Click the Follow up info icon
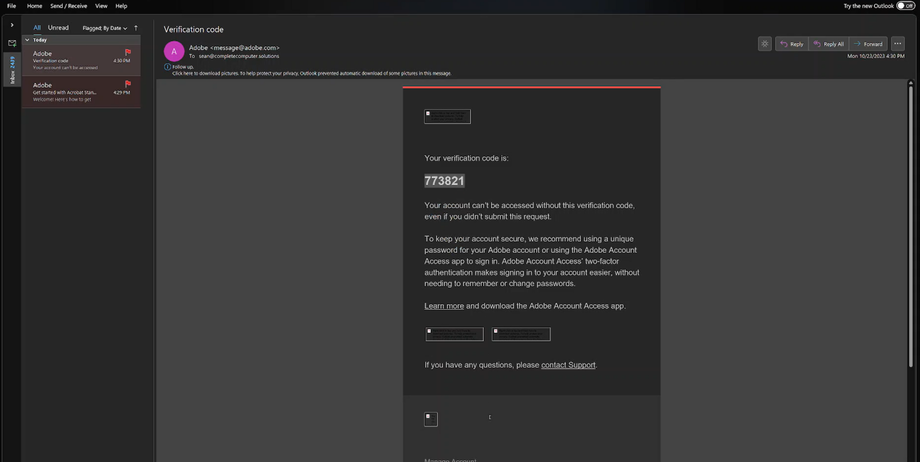Screen dimensions: 920x462 click(x=167, y=67)
